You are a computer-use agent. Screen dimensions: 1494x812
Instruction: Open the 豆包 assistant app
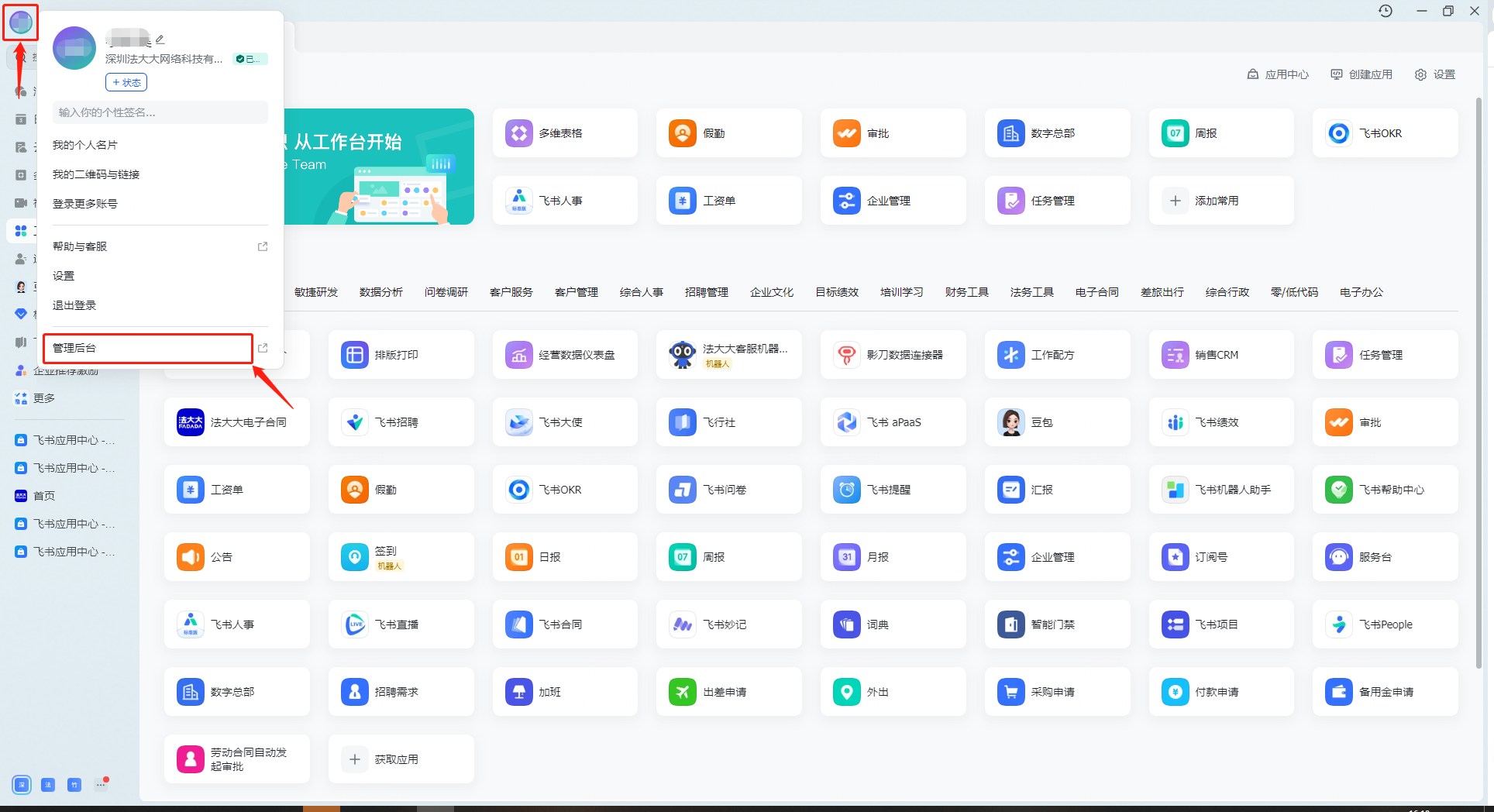tap(1057, 422)
